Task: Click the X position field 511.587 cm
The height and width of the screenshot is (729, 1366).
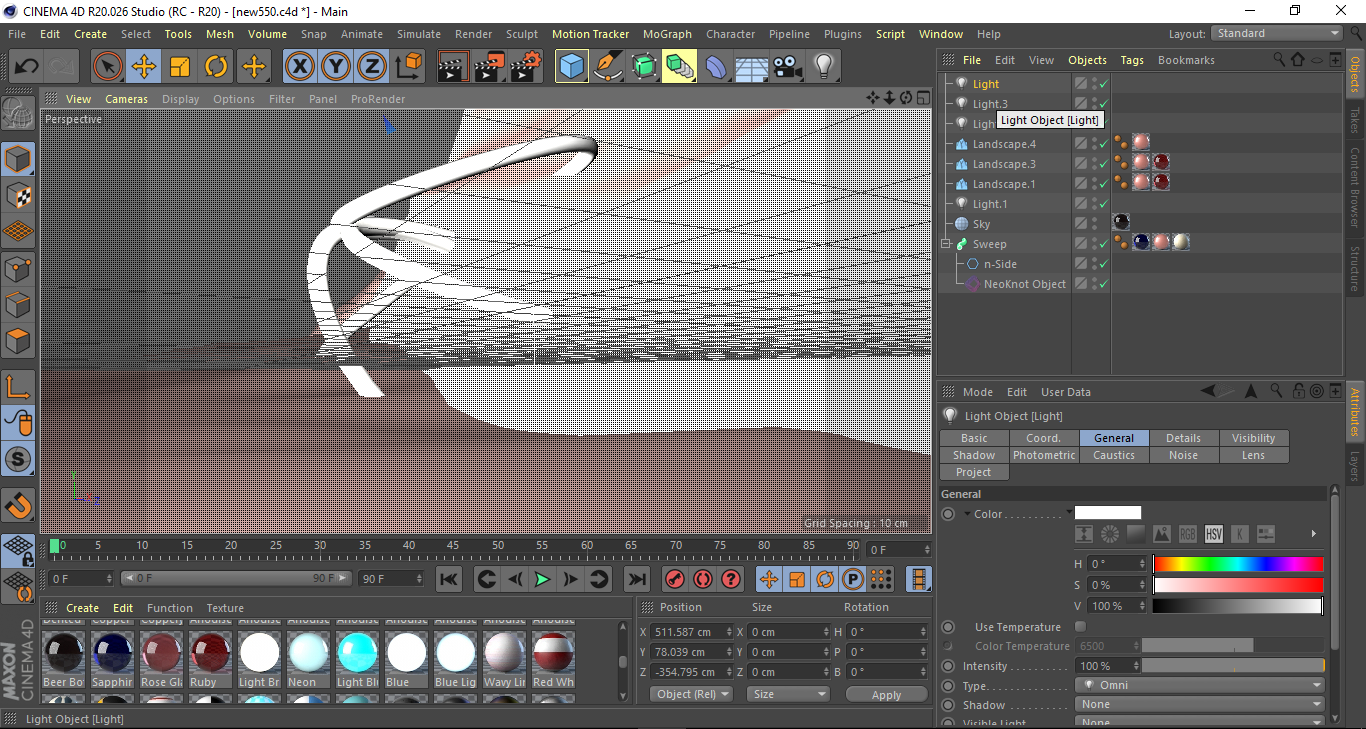Action: click(691, 632)
